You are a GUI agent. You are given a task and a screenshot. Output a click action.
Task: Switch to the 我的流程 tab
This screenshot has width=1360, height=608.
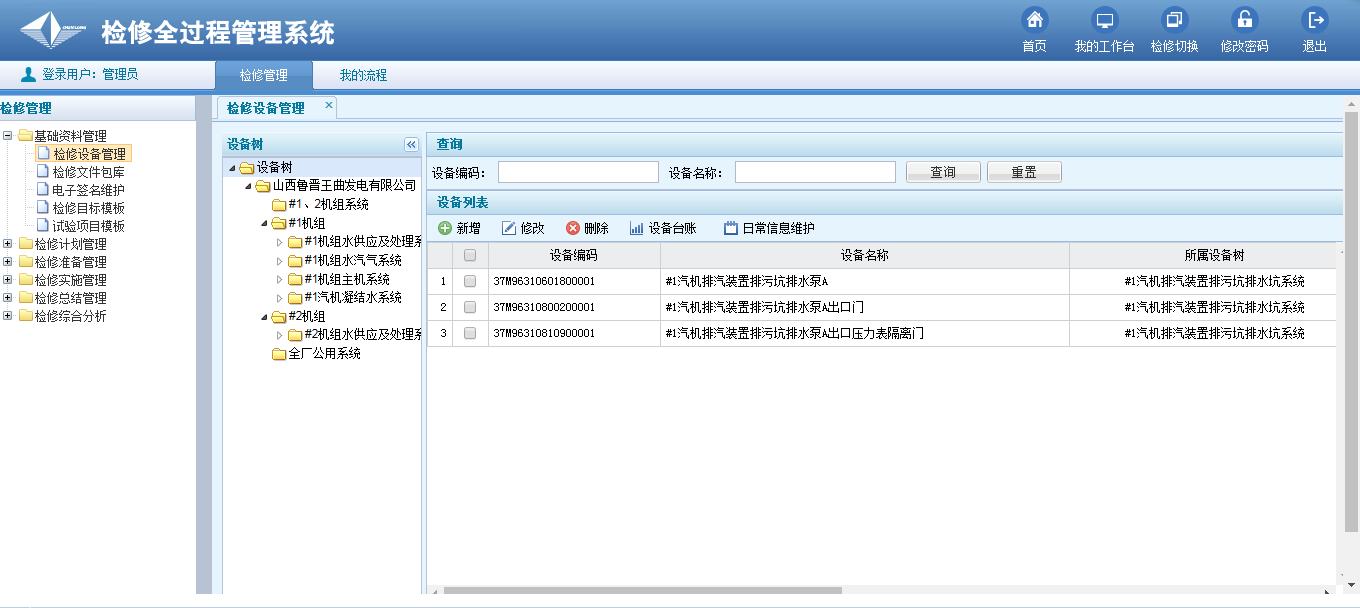(362, 75)
